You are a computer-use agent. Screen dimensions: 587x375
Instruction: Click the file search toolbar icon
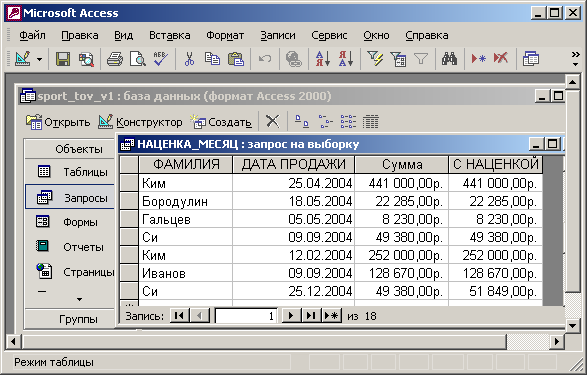tap(86, 59)
